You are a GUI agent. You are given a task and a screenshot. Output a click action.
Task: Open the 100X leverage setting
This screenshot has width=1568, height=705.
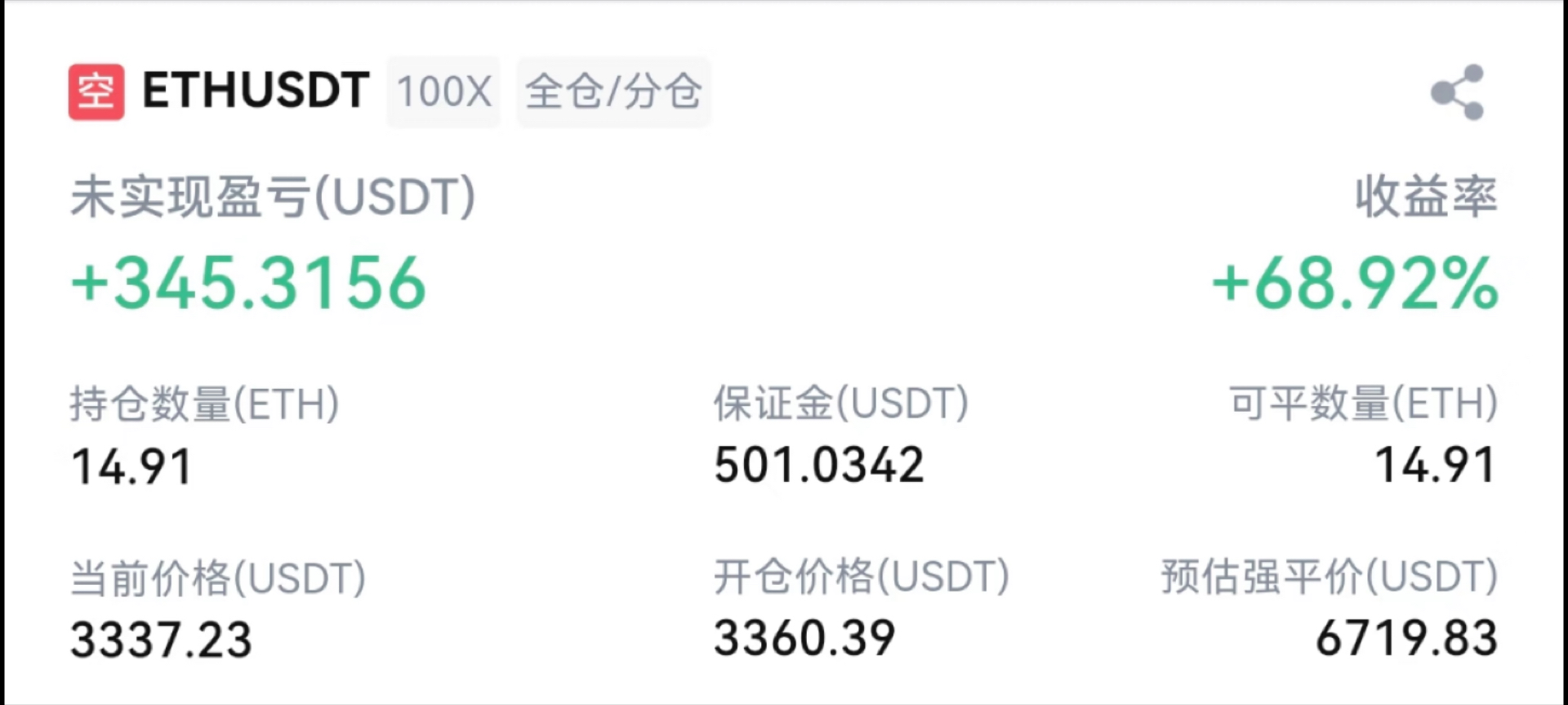[443, 91]
